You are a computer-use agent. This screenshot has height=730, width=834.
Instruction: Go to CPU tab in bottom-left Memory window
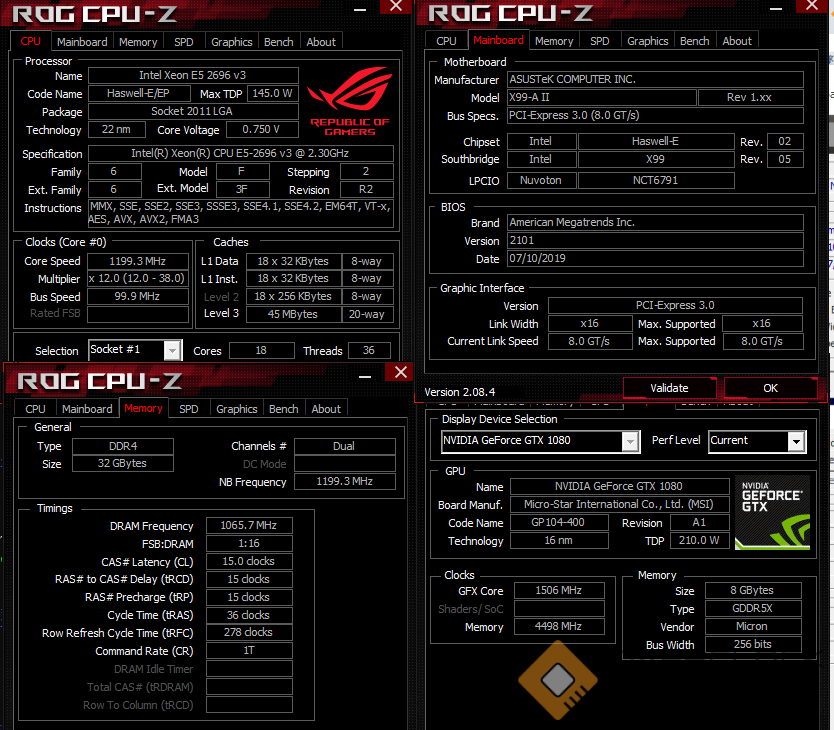pos(35,409)
